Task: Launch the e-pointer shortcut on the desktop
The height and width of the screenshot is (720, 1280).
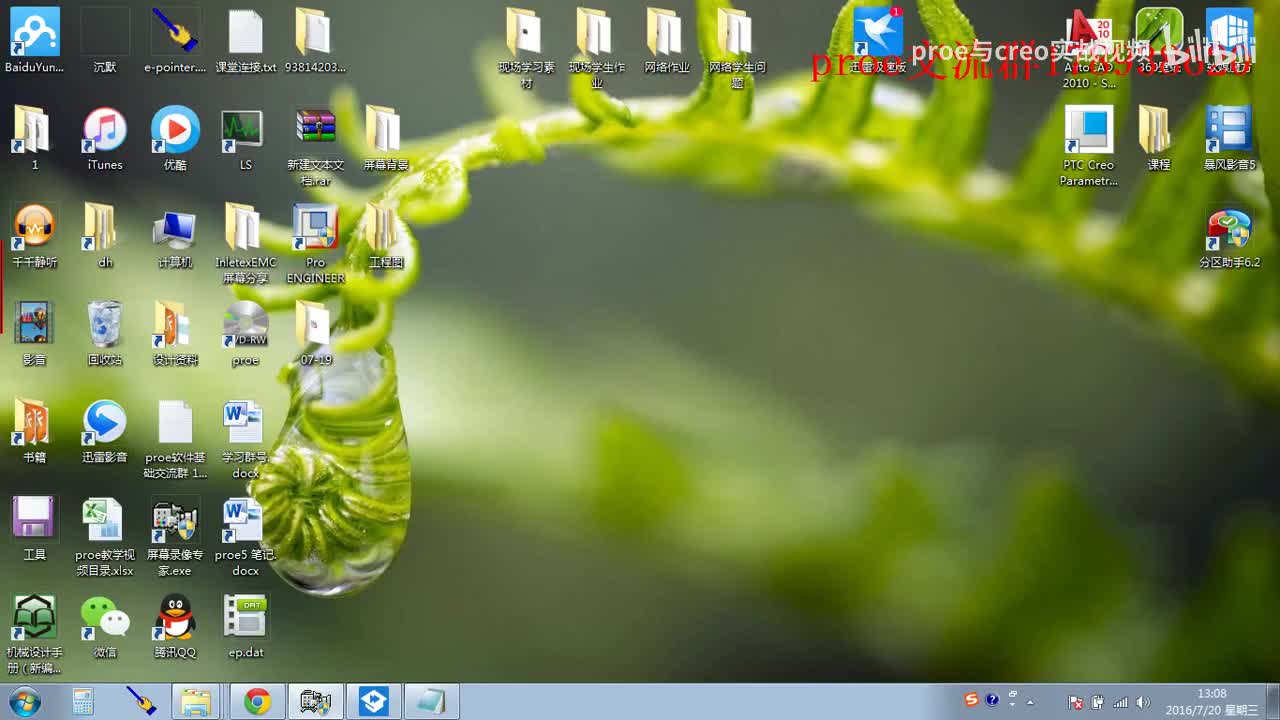Action: (175, 40)
